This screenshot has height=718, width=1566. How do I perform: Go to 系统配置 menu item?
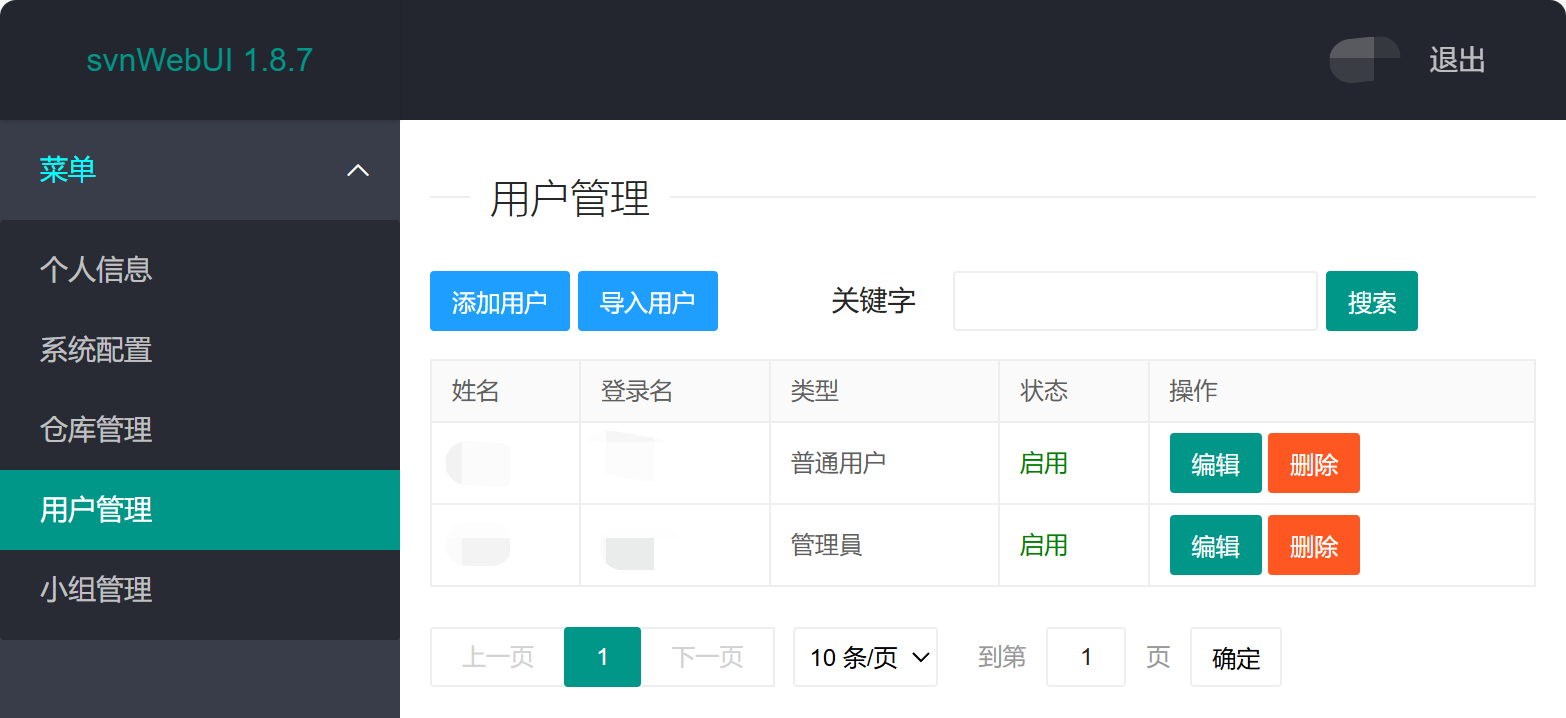96,350
